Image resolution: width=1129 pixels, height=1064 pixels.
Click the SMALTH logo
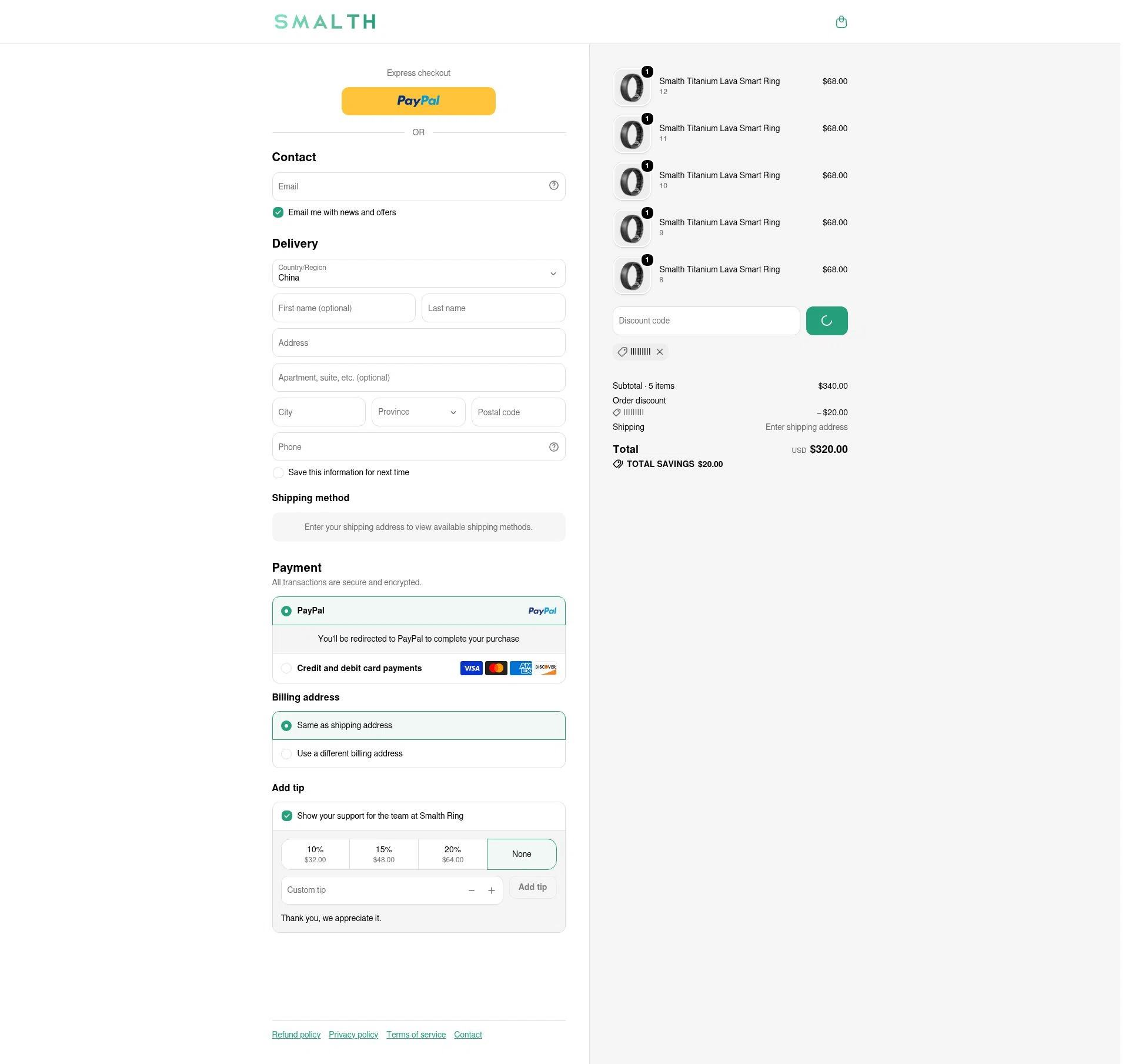[325, 22]
